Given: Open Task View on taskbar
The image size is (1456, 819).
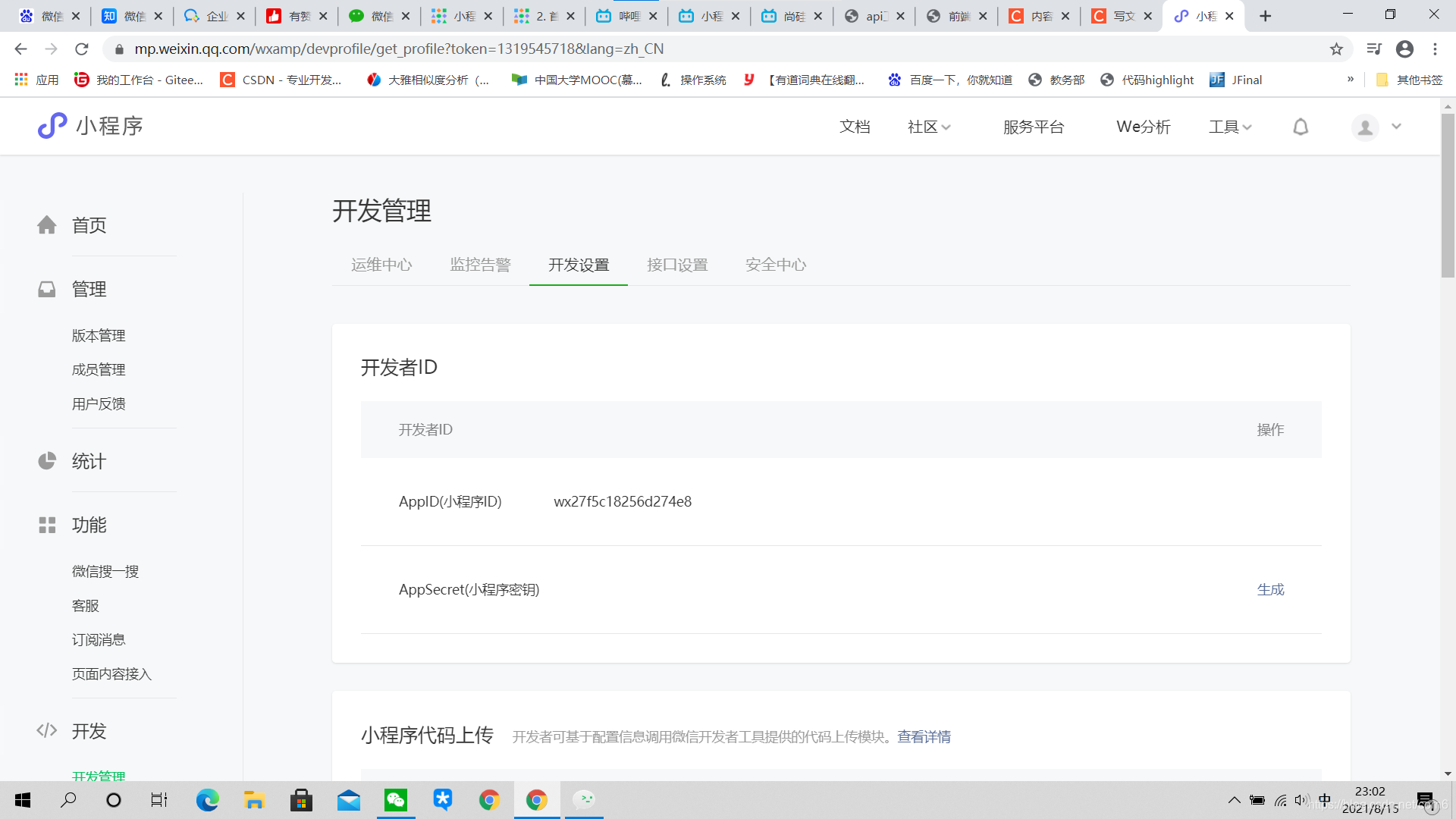Looking at the screenshot, I should [159, 800].
